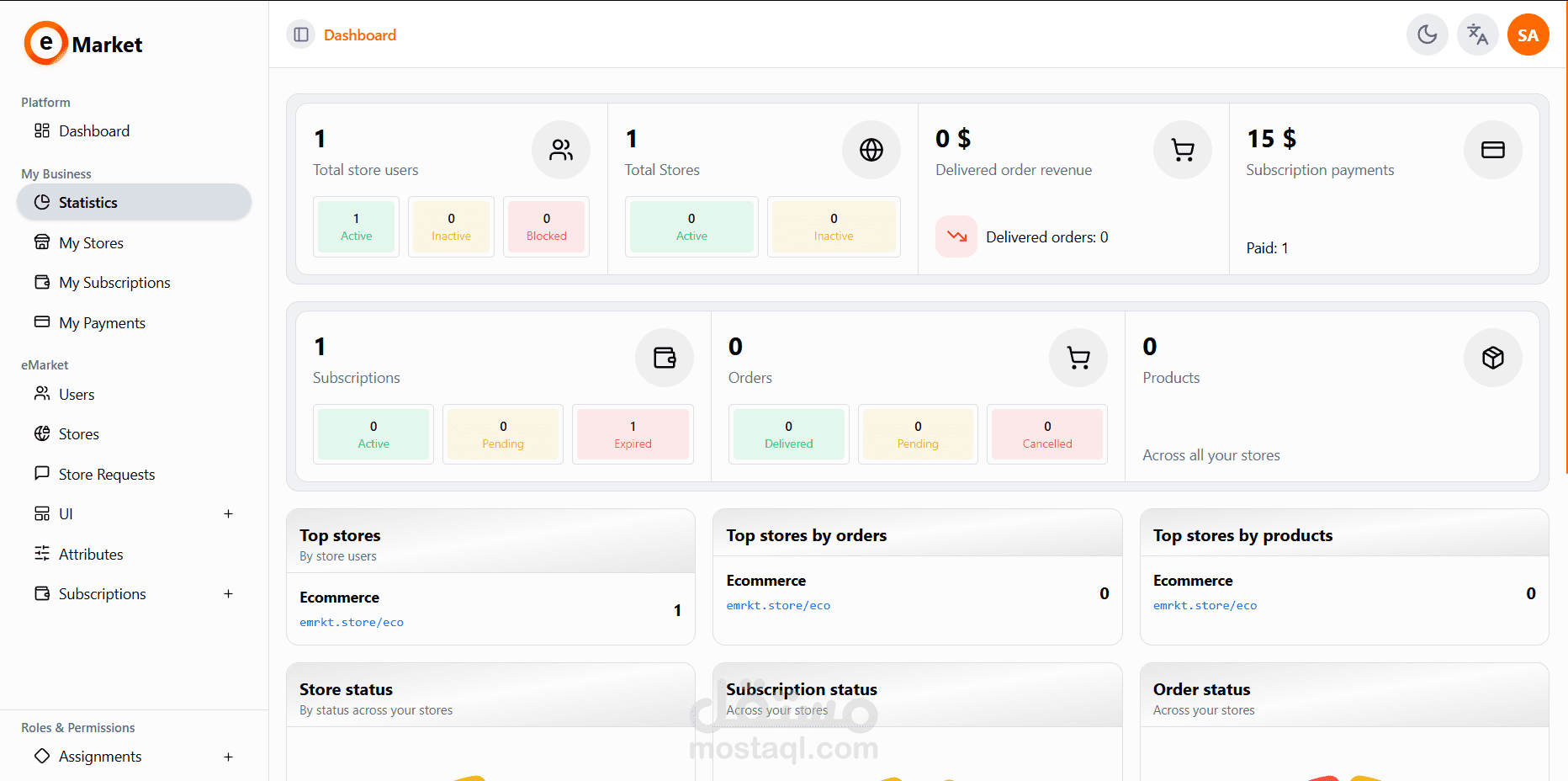Click the Statistics pie chart icon

42,202
